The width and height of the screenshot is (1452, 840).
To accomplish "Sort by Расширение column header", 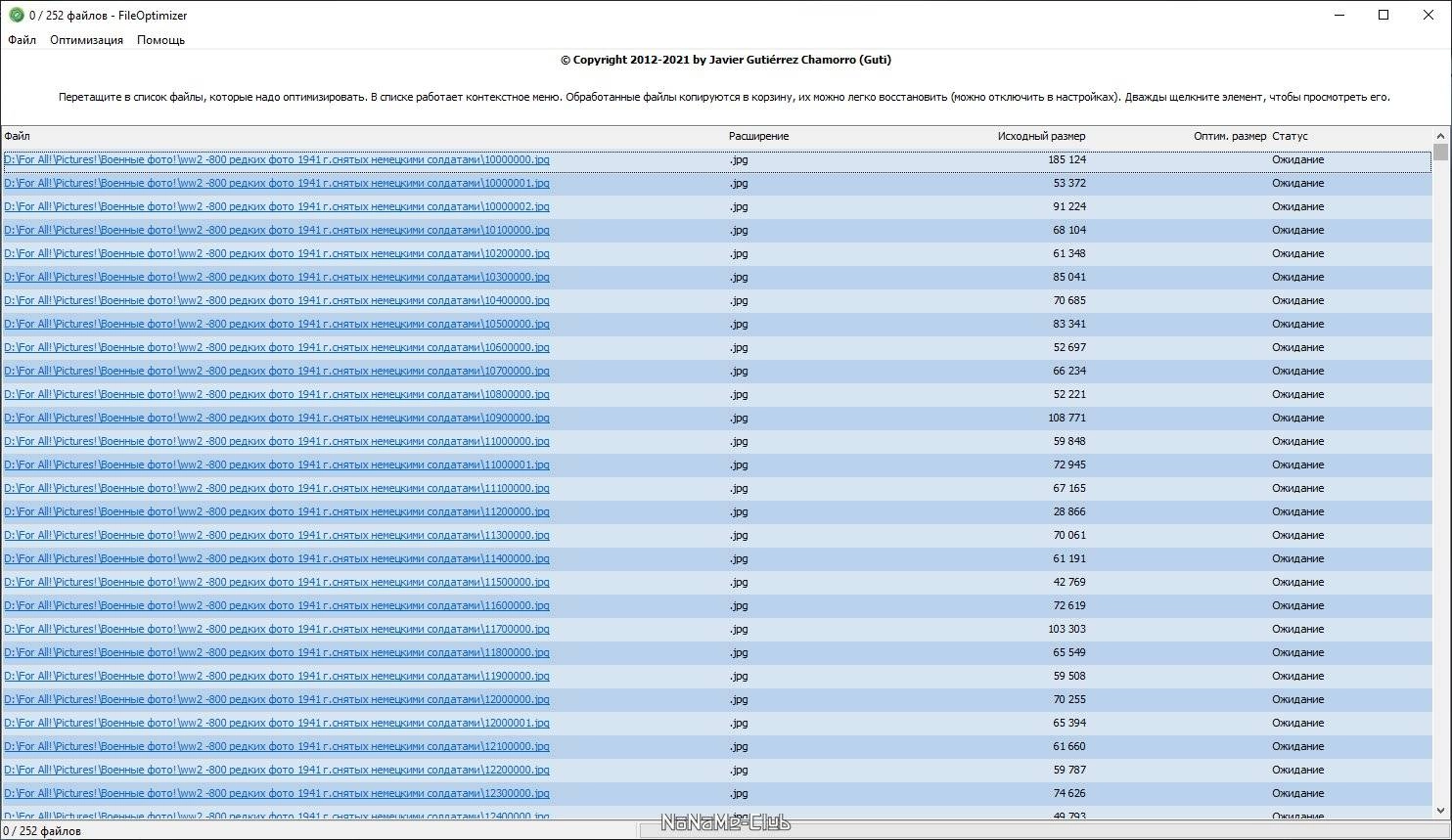I will coord(758,136).
